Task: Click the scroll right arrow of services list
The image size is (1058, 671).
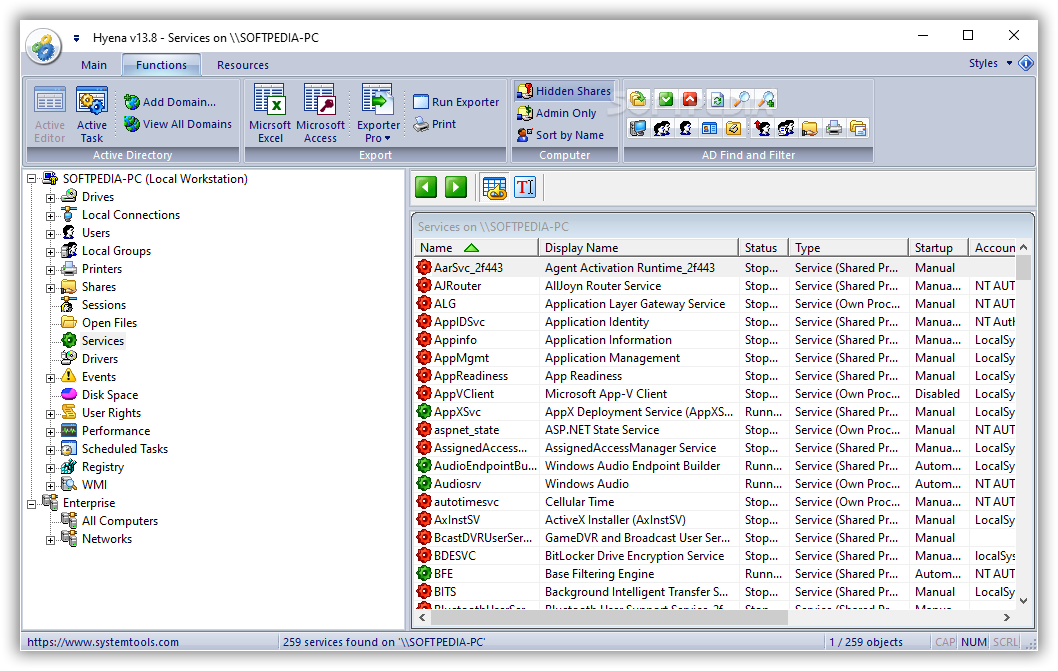Action: click(1007, 617)
